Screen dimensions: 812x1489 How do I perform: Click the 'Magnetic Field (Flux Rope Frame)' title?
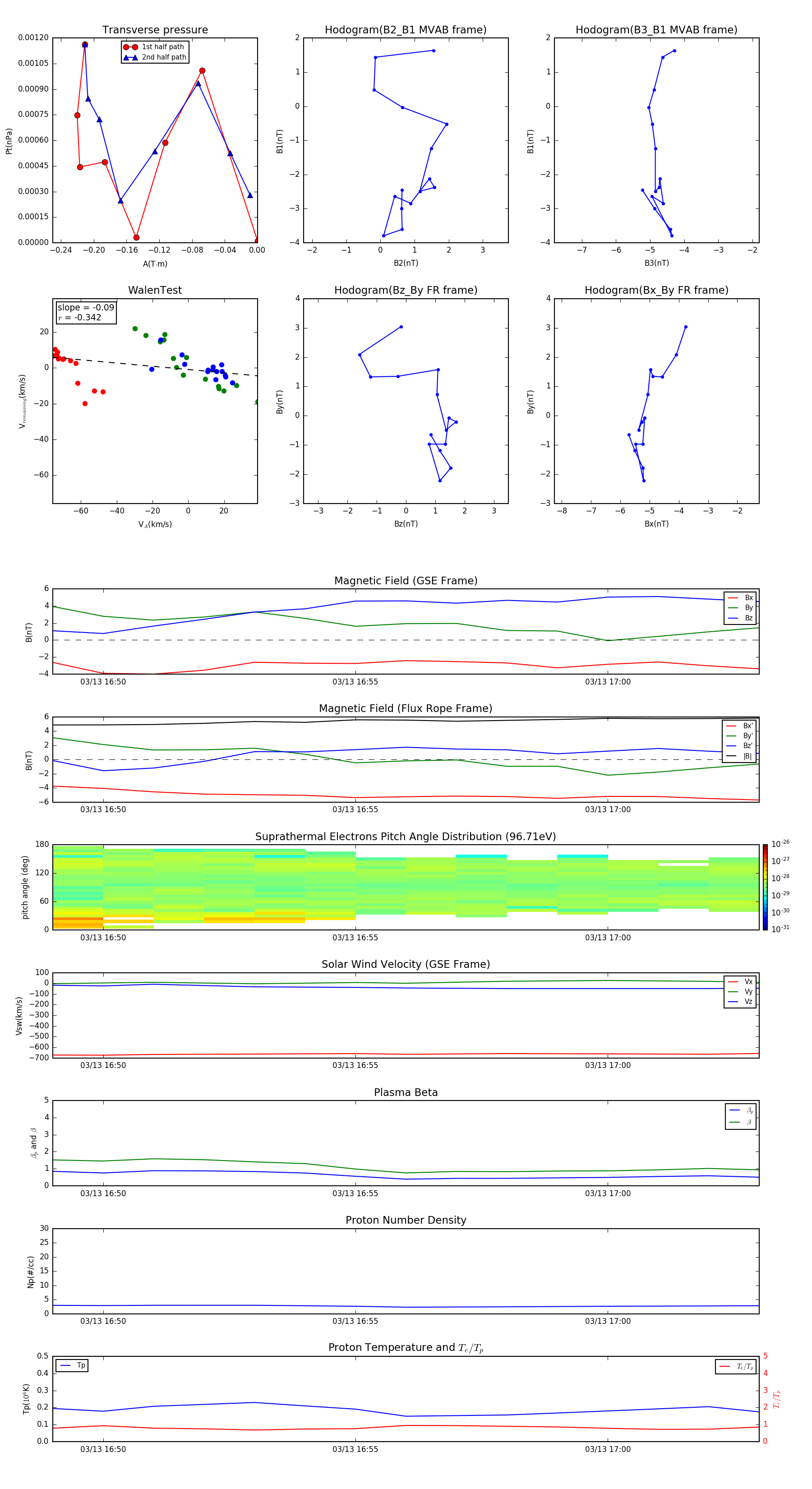[x=406, y=709]
